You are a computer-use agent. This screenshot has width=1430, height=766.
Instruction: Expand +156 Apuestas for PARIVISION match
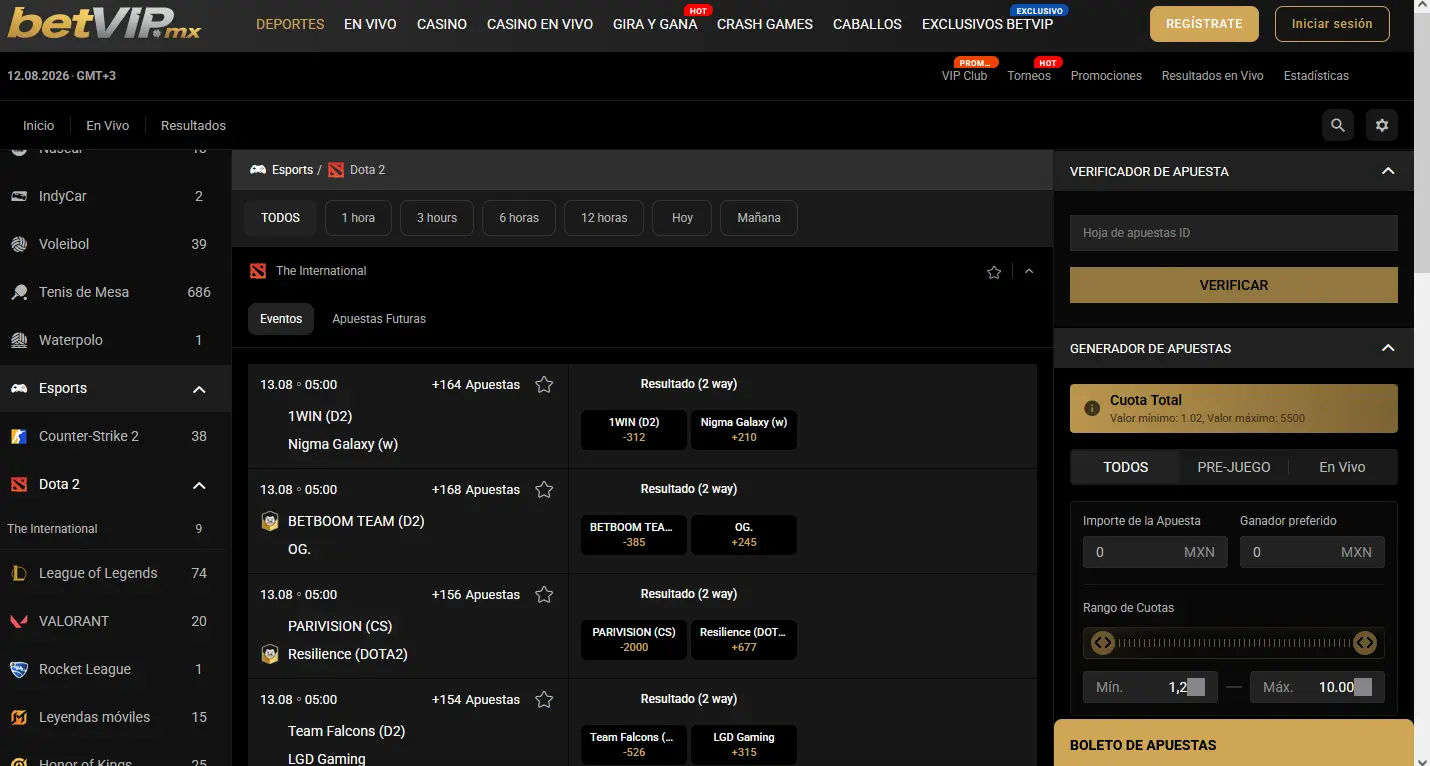[476, 594]
